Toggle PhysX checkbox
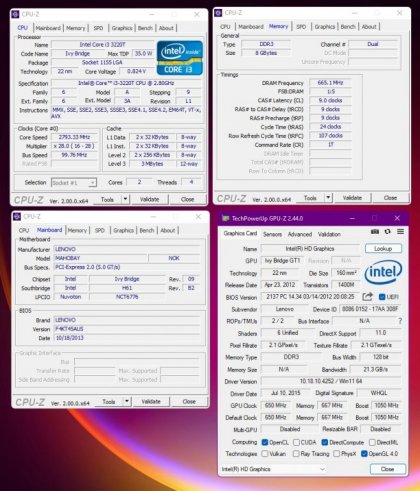Image resolution: width=420 pixels, height=491 pixels. tap(337, 454)
